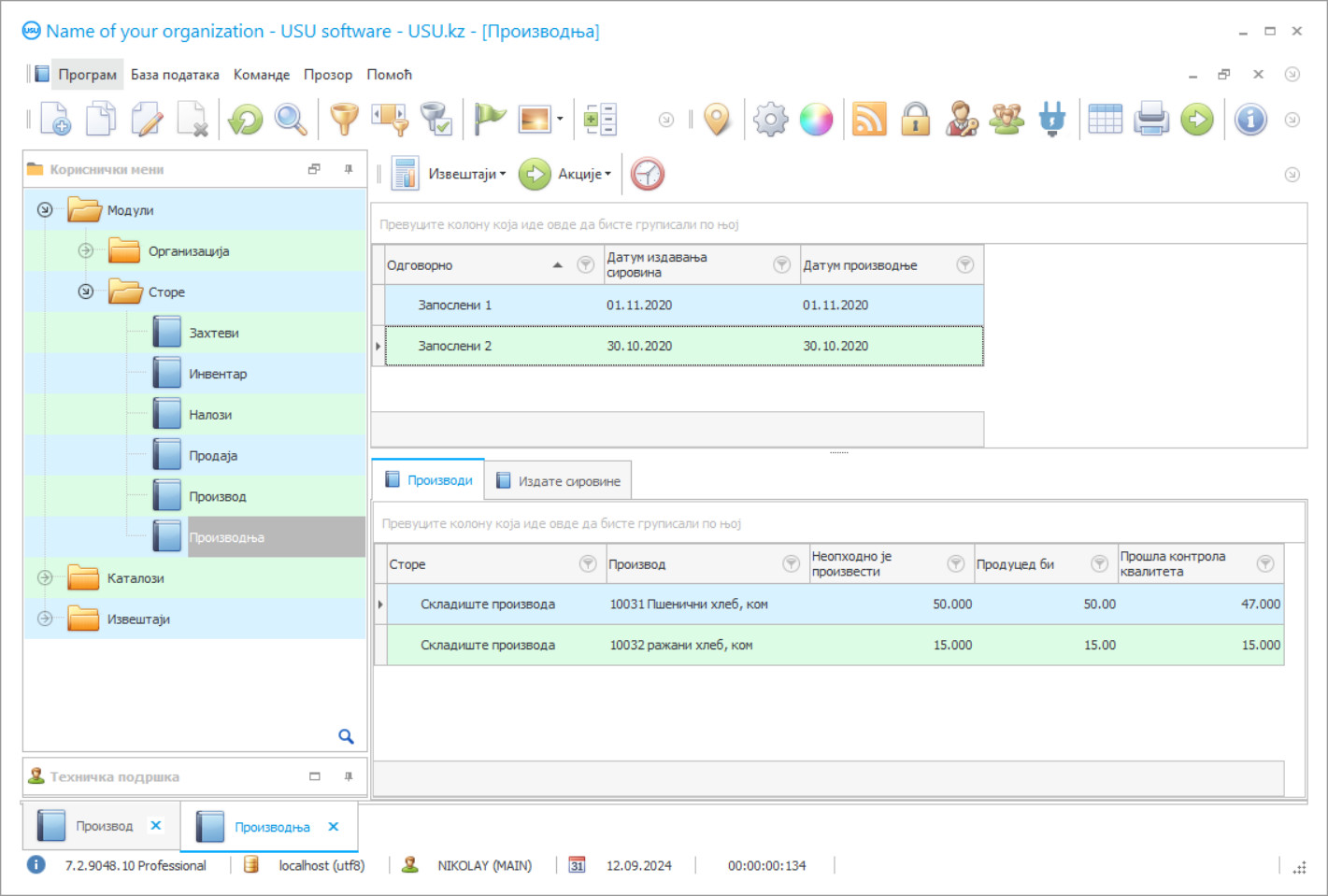
Task: Open settings with the gear icon
Action: [770, 119]
